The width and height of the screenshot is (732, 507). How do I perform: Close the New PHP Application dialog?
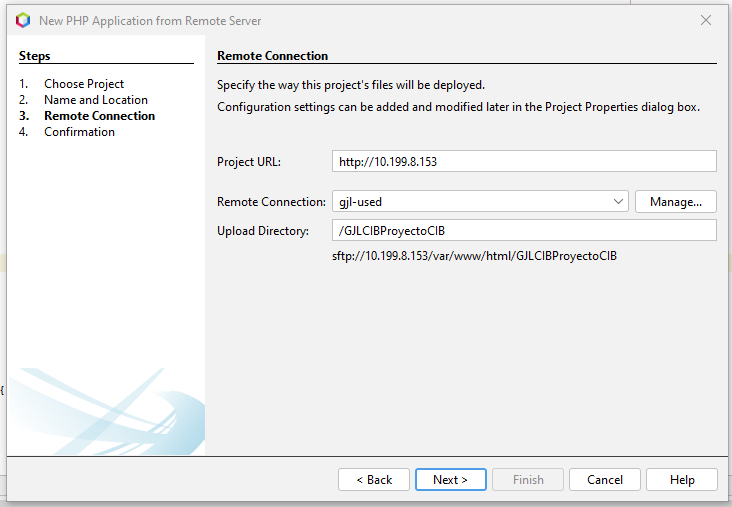click(x=706, y=20)
